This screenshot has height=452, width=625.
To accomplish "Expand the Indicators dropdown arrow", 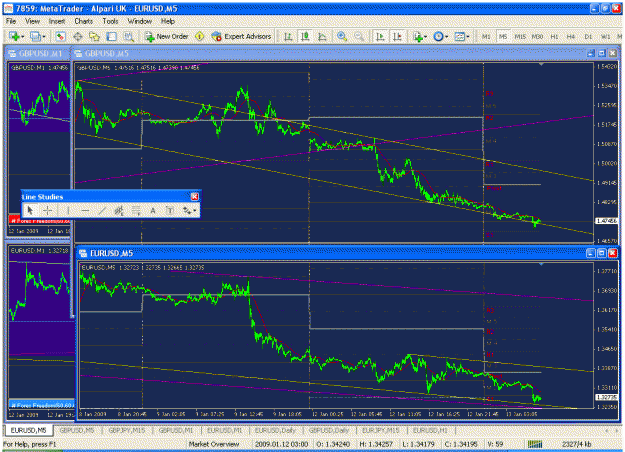I will click(x=426, y=37).
